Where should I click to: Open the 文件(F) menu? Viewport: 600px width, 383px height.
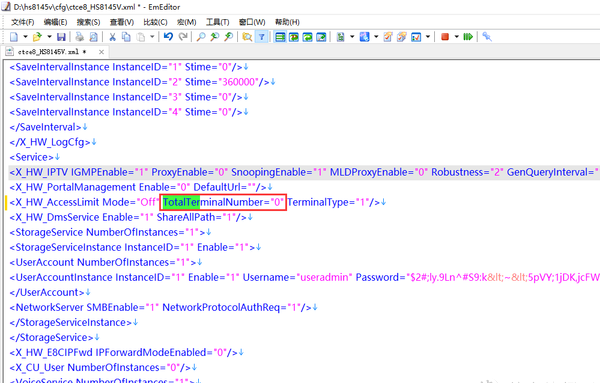(x=23, y=22)
